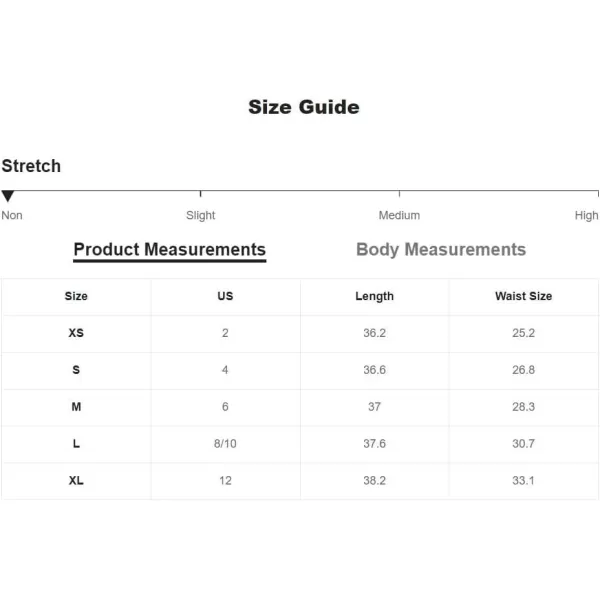The height and width of the screenshot is (600, 600).
Task: Select the Product Measurements tab
Action: [x=170, y=251]
